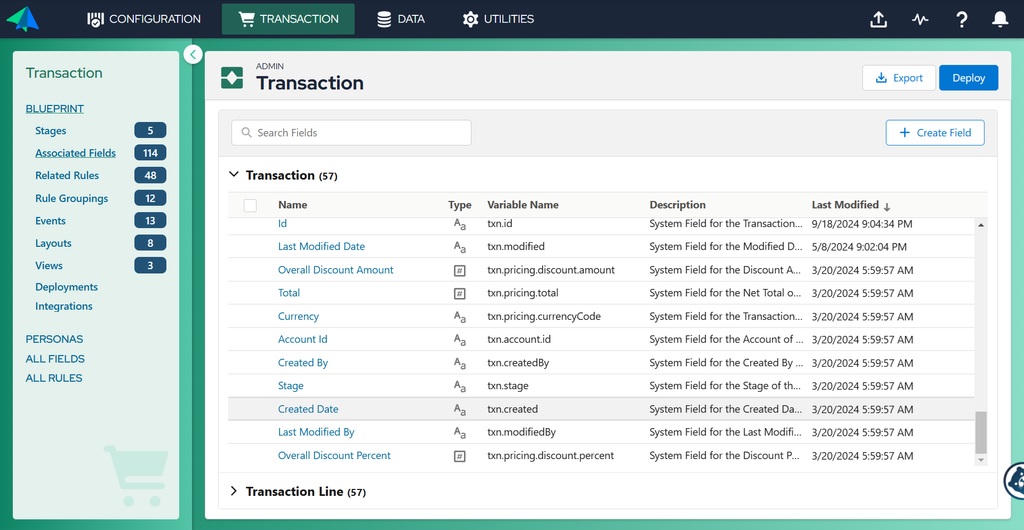This screenshot has width=1024, height=530.
Task: Open the UTILITIES menu
Action: (x=498, y=19)
